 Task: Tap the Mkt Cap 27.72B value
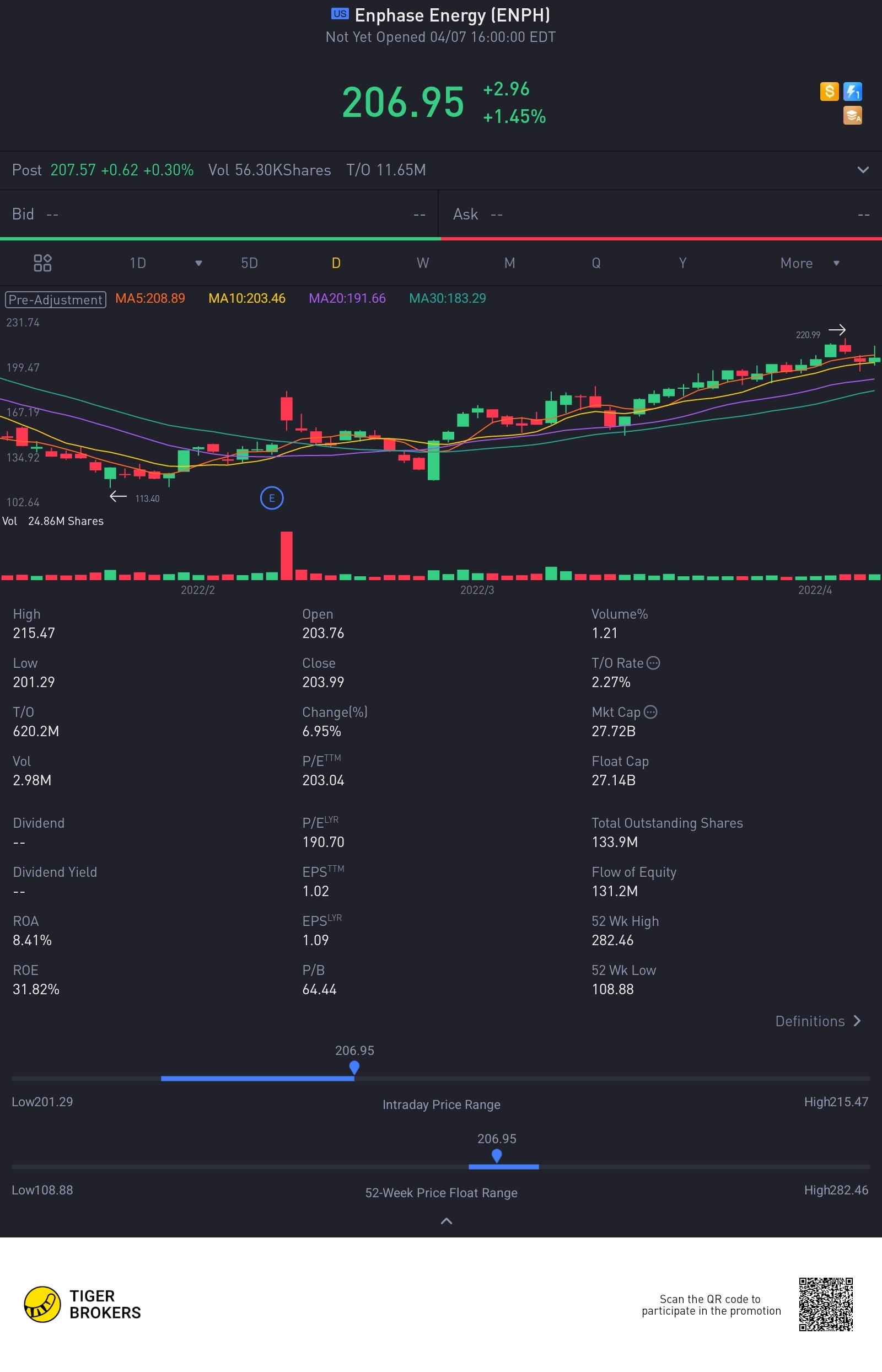[x=614, y=731]
